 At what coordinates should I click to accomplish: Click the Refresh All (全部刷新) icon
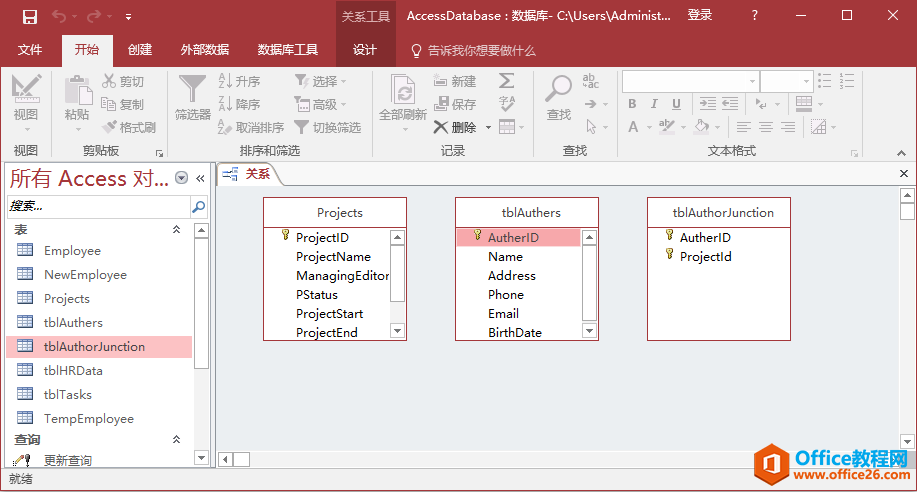[x=403, y=91]
